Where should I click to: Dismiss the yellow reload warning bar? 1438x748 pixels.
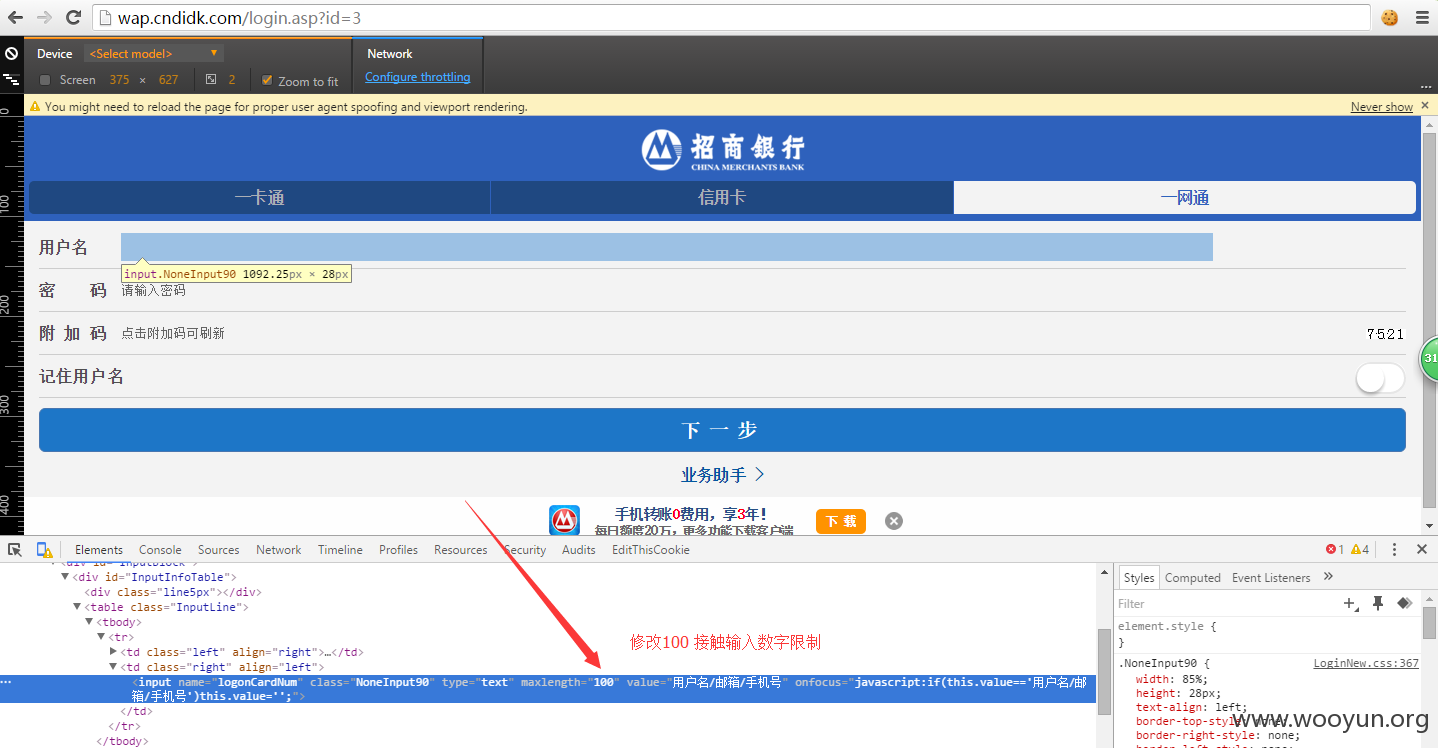click(x=1425, y=106)
